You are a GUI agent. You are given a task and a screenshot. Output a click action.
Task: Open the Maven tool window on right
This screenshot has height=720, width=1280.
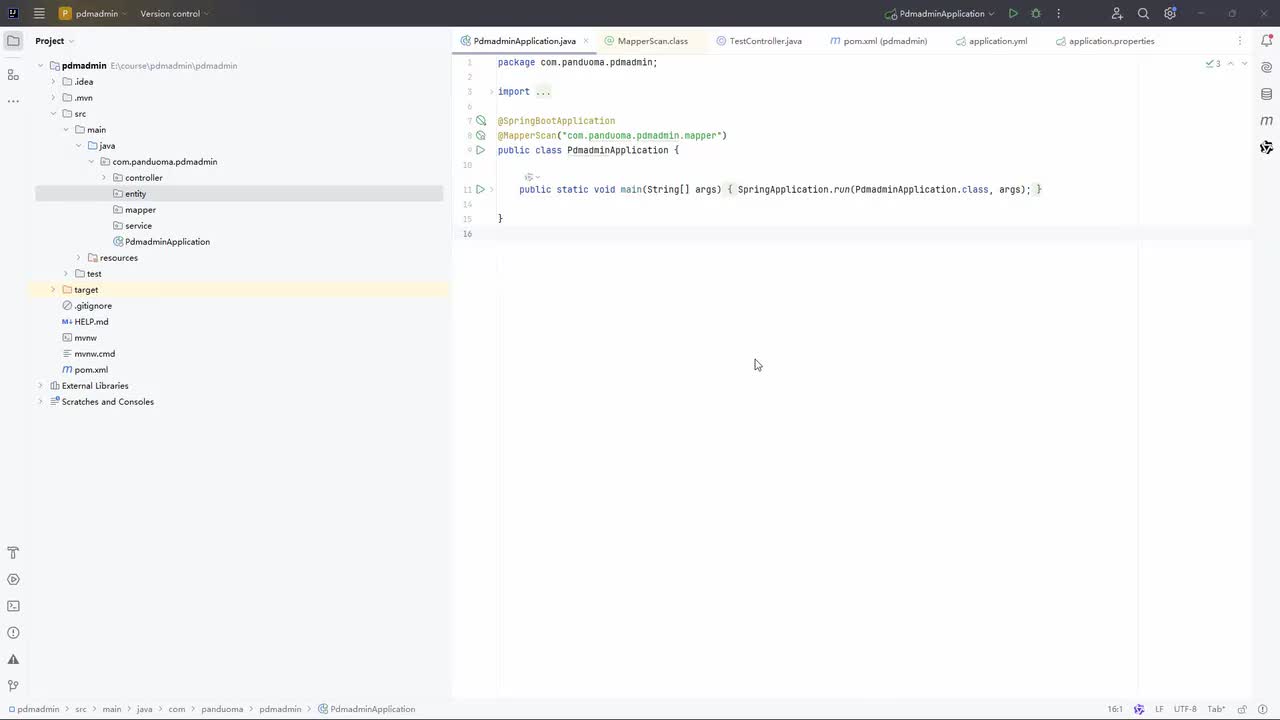[1267, 121]
